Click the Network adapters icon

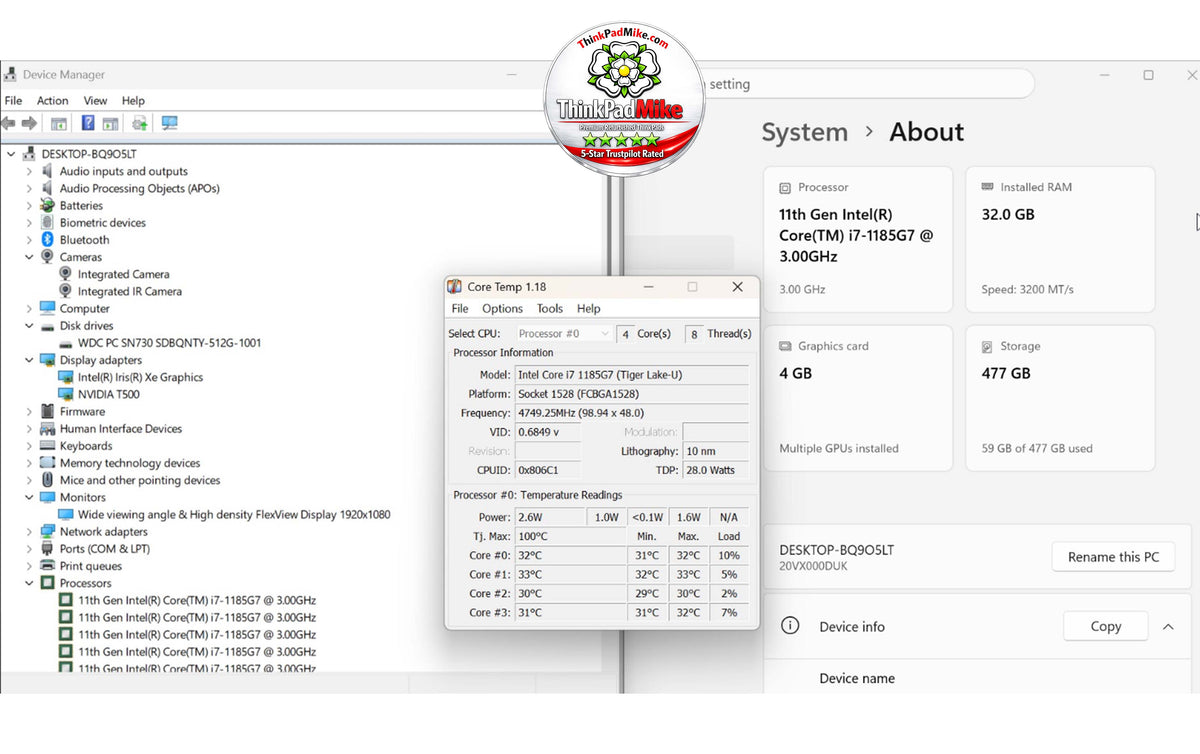[x=47, y=532]
